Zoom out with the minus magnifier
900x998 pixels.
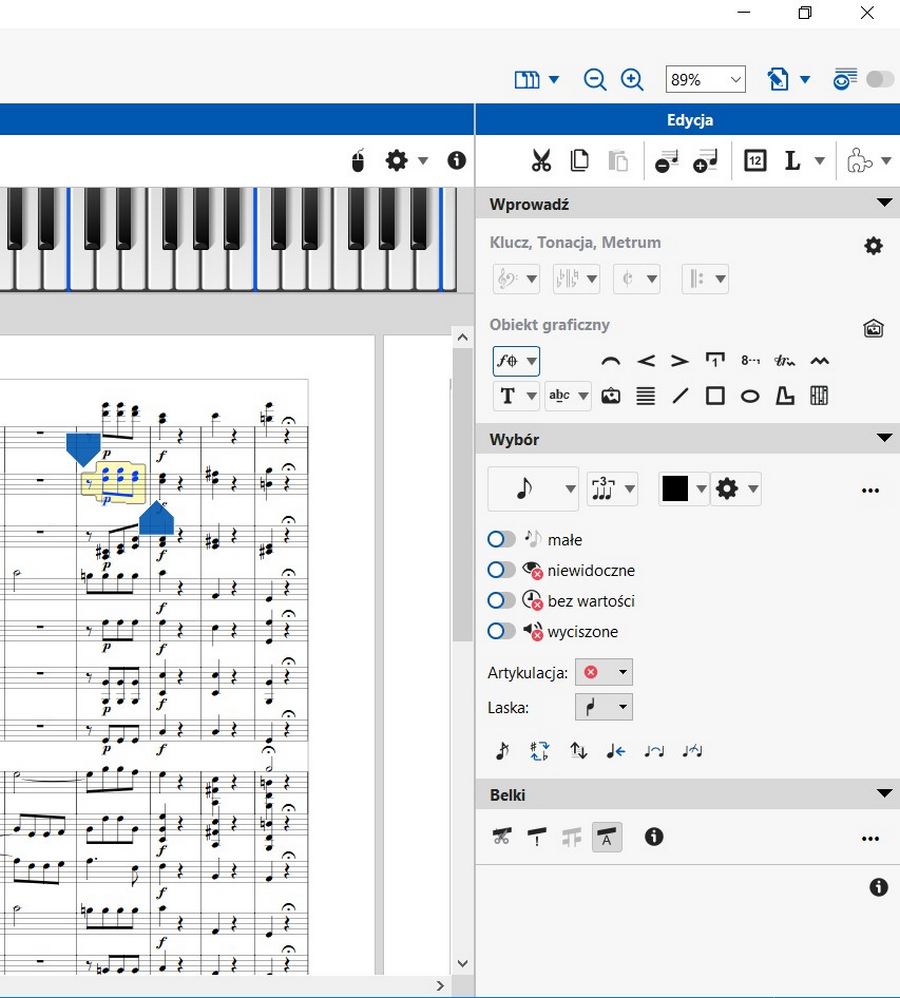[x=594, y=80]
